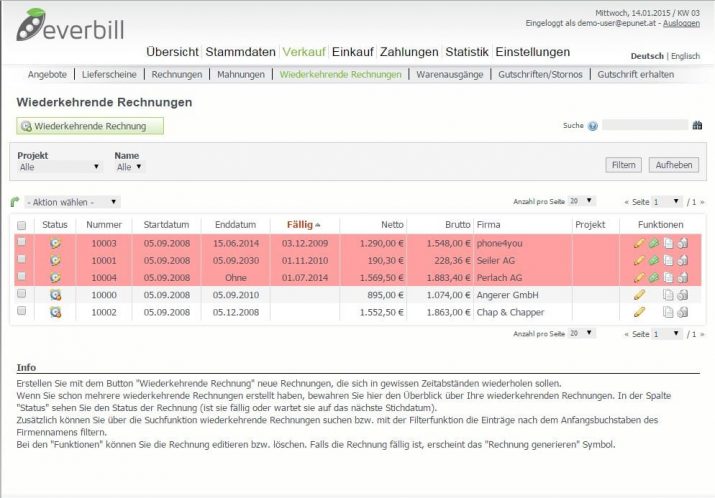Click edit pencil icon for Chap & Chapper
Image resolution: width=715 pixels, height=498 pixels.
[639, 312]
